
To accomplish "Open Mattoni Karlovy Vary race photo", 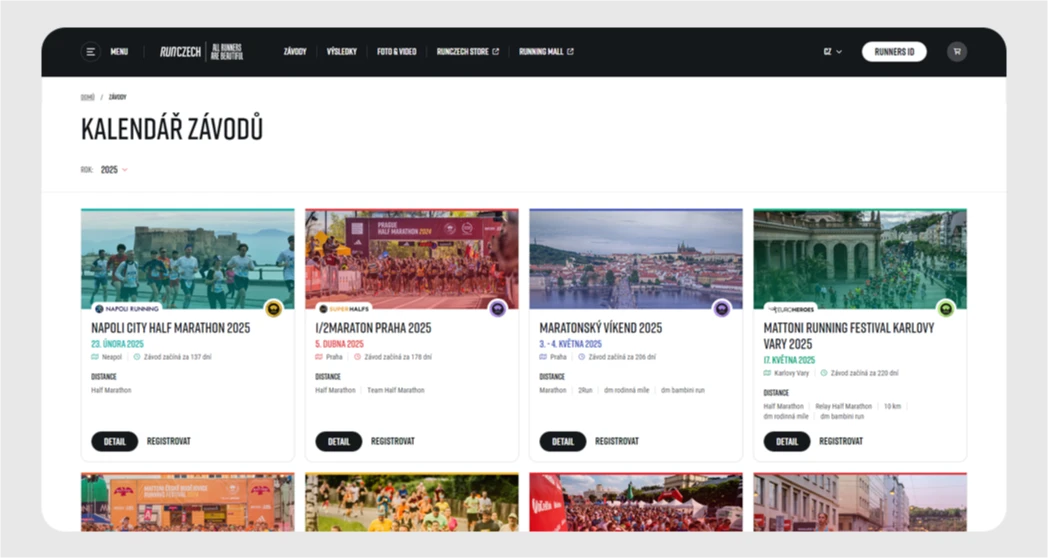I will coord(860,259).
